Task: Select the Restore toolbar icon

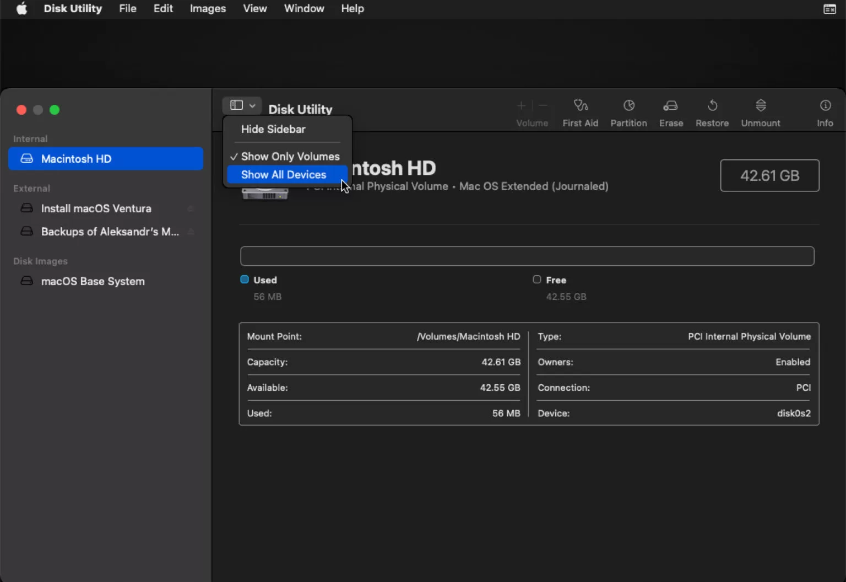Action: 712,106
